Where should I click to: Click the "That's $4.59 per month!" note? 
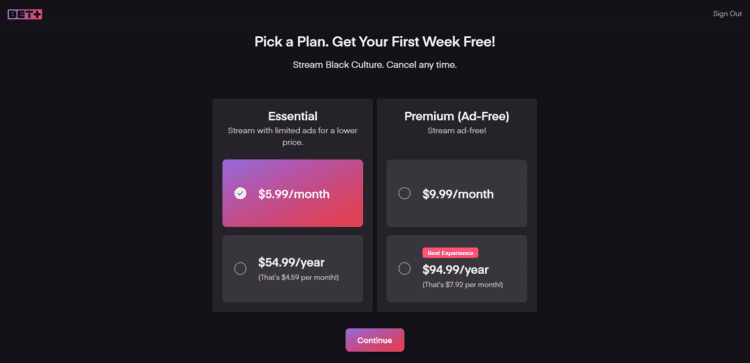tap(298, 277)
